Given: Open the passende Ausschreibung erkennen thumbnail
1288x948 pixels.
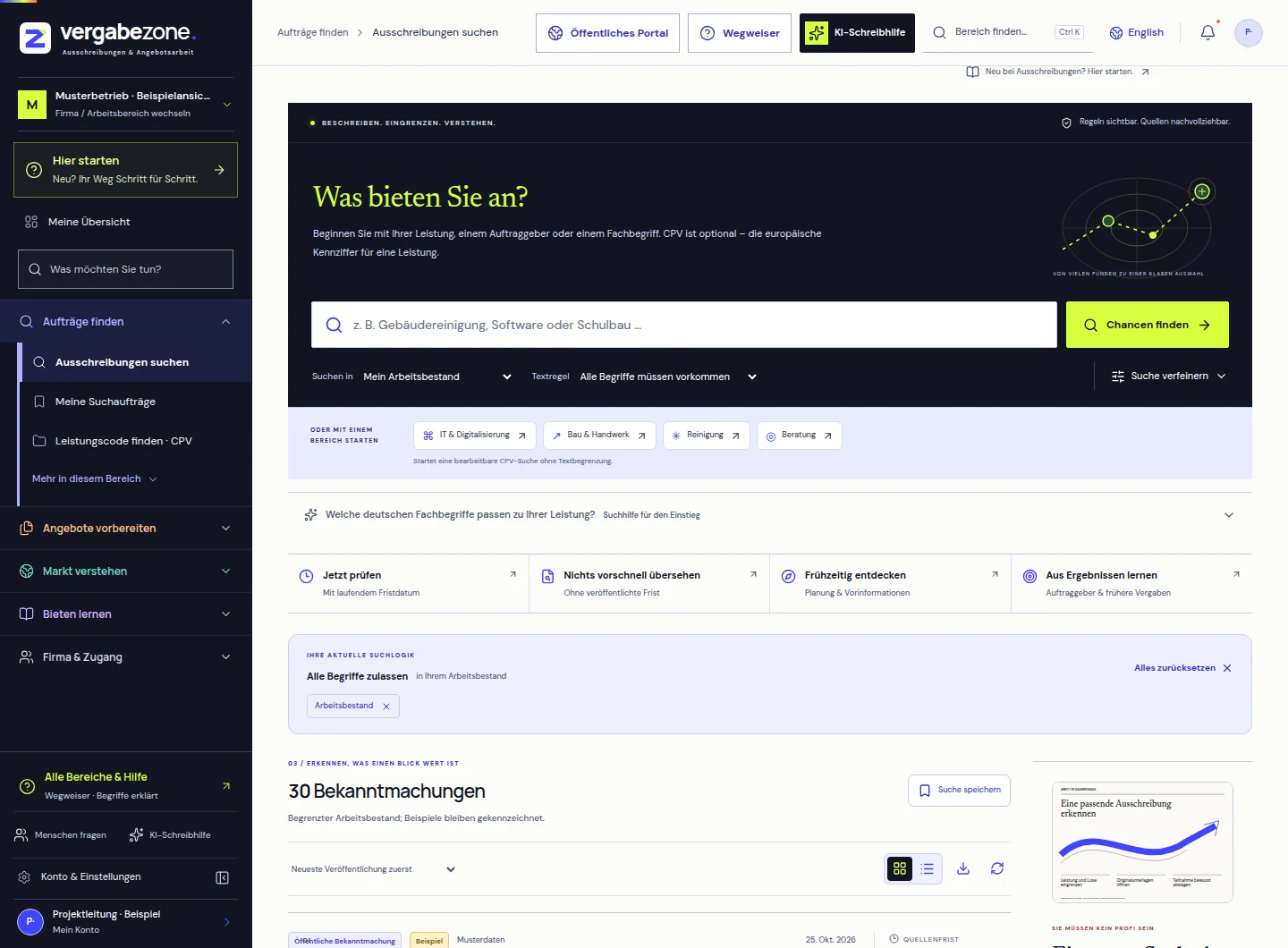Looking at the screenshot, I should [1142, 842].
